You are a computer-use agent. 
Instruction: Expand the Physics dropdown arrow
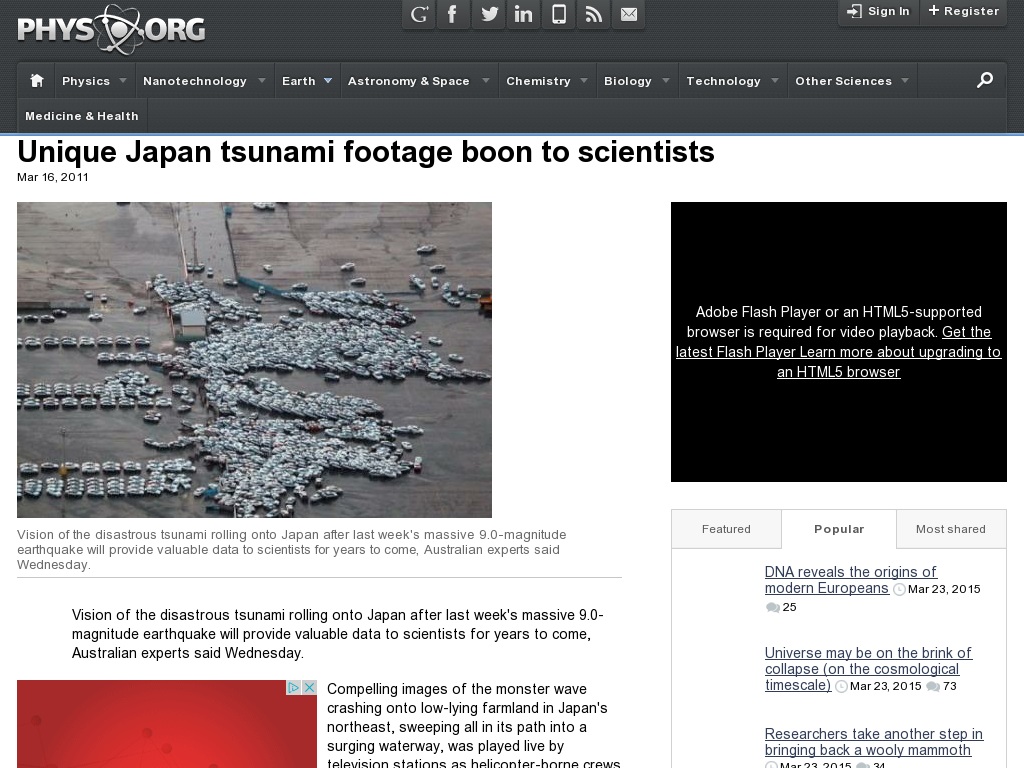123,80
